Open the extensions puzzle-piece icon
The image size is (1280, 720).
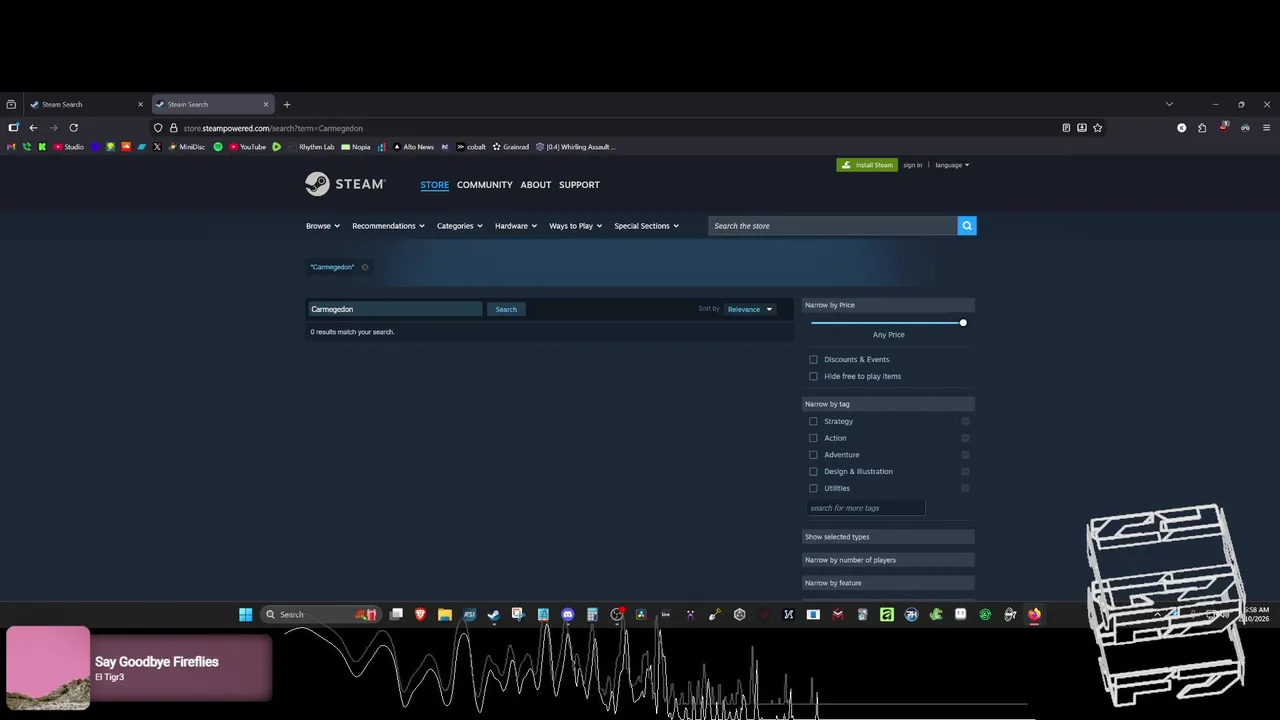coord(1202,128)
